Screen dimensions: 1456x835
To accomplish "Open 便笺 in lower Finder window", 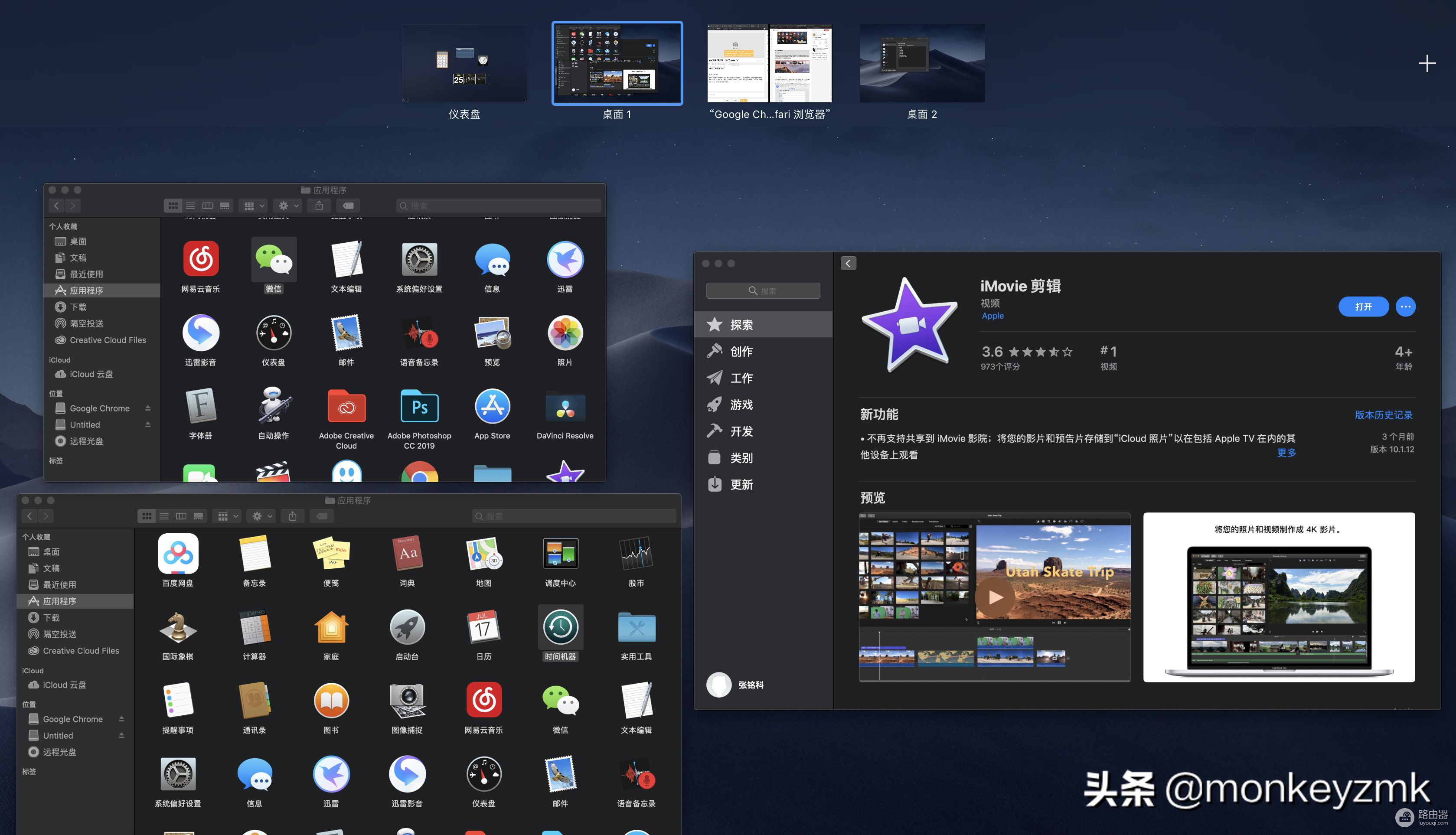I will (x=331, y=554).
